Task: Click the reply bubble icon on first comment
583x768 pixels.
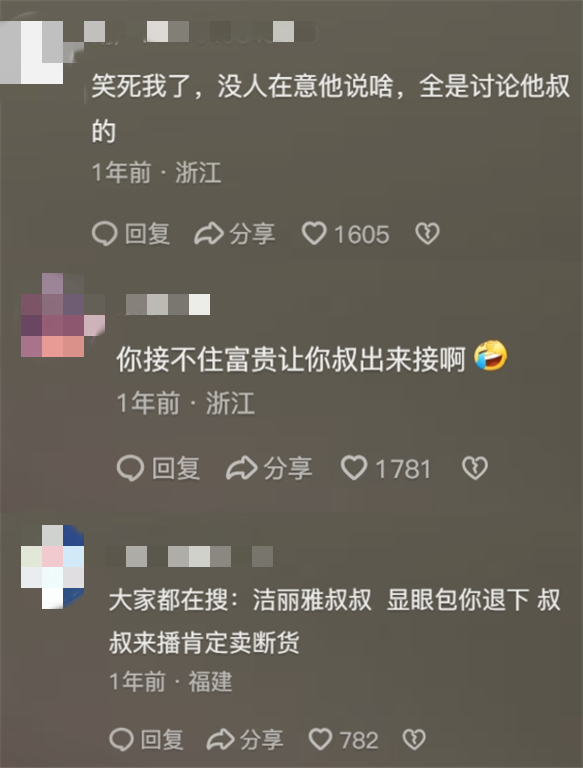Action: pos(104,234)
